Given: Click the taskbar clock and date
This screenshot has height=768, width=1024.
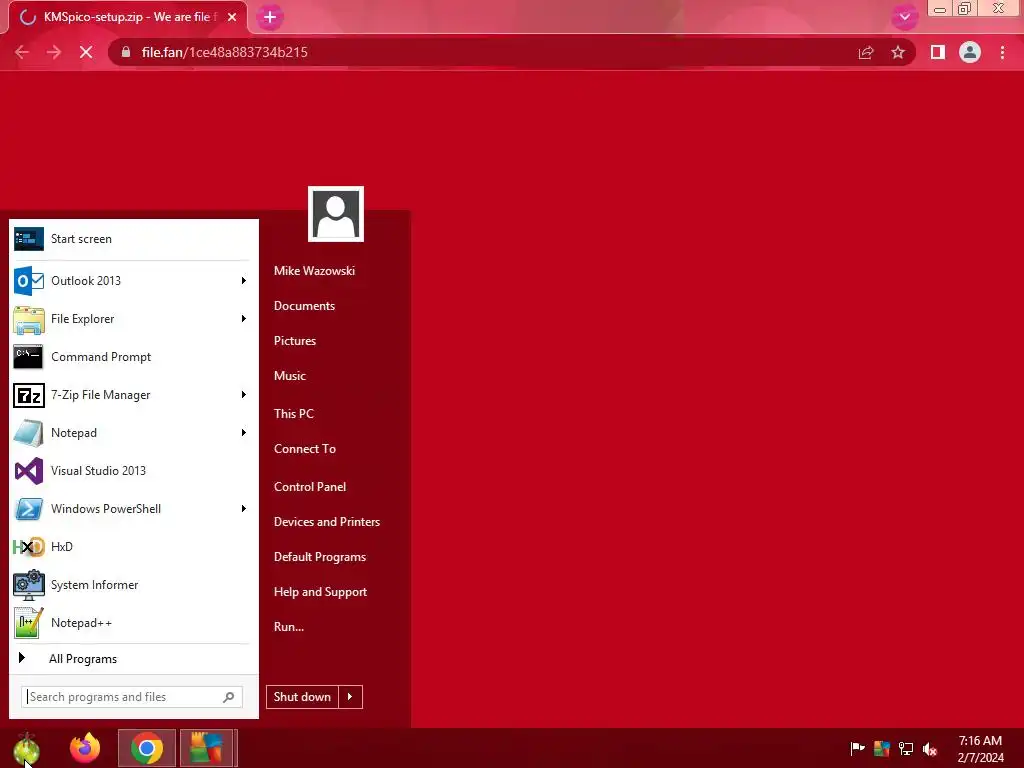Looking at the screenshot, I should coord(980,749).
